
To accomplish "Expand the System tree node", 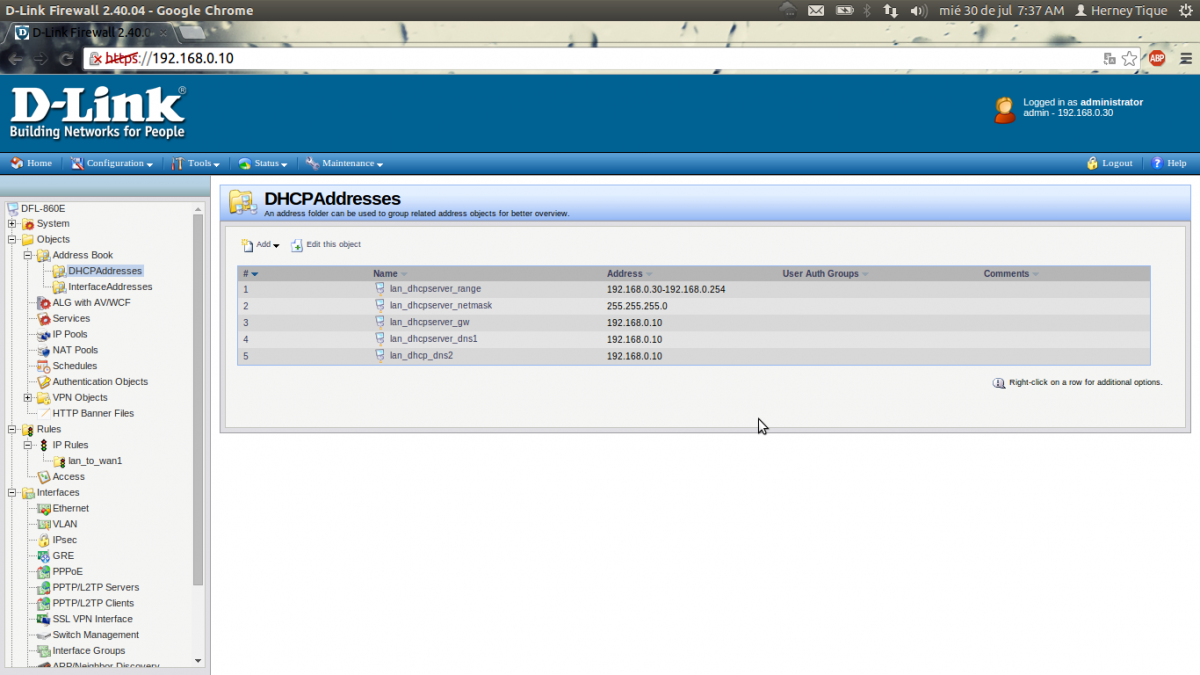I will (12, 224).
